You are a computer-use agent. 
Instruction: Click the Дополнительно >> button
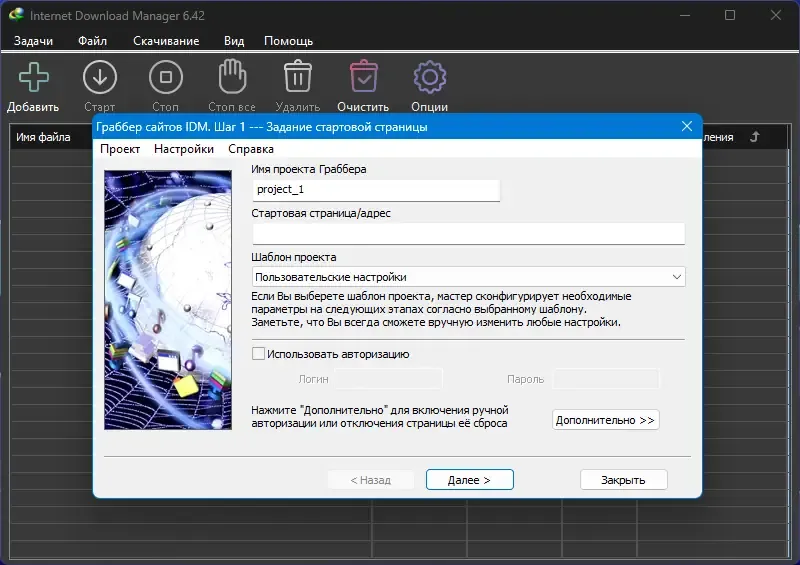click(x=606, y=420)
